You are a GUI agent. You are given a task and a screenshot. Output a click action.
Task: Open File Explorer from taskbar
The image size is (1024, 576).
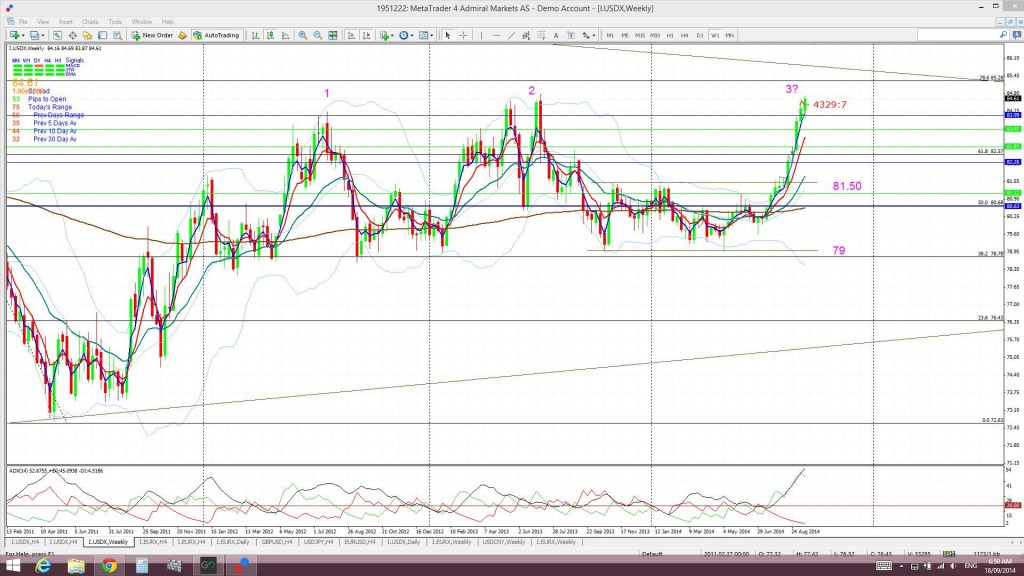pos(76,566)
